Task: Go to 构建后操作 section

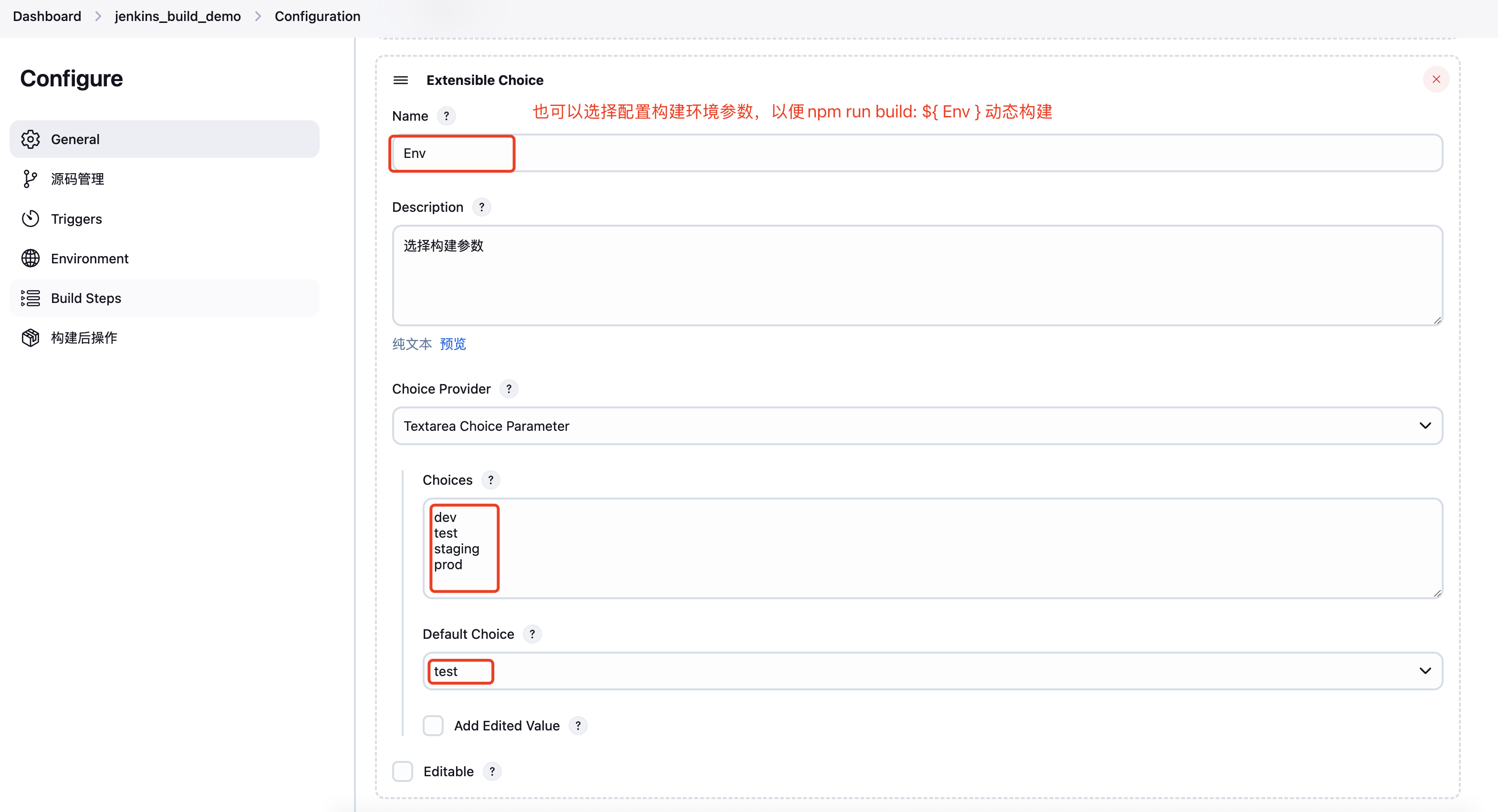Action: coord(165,337)
